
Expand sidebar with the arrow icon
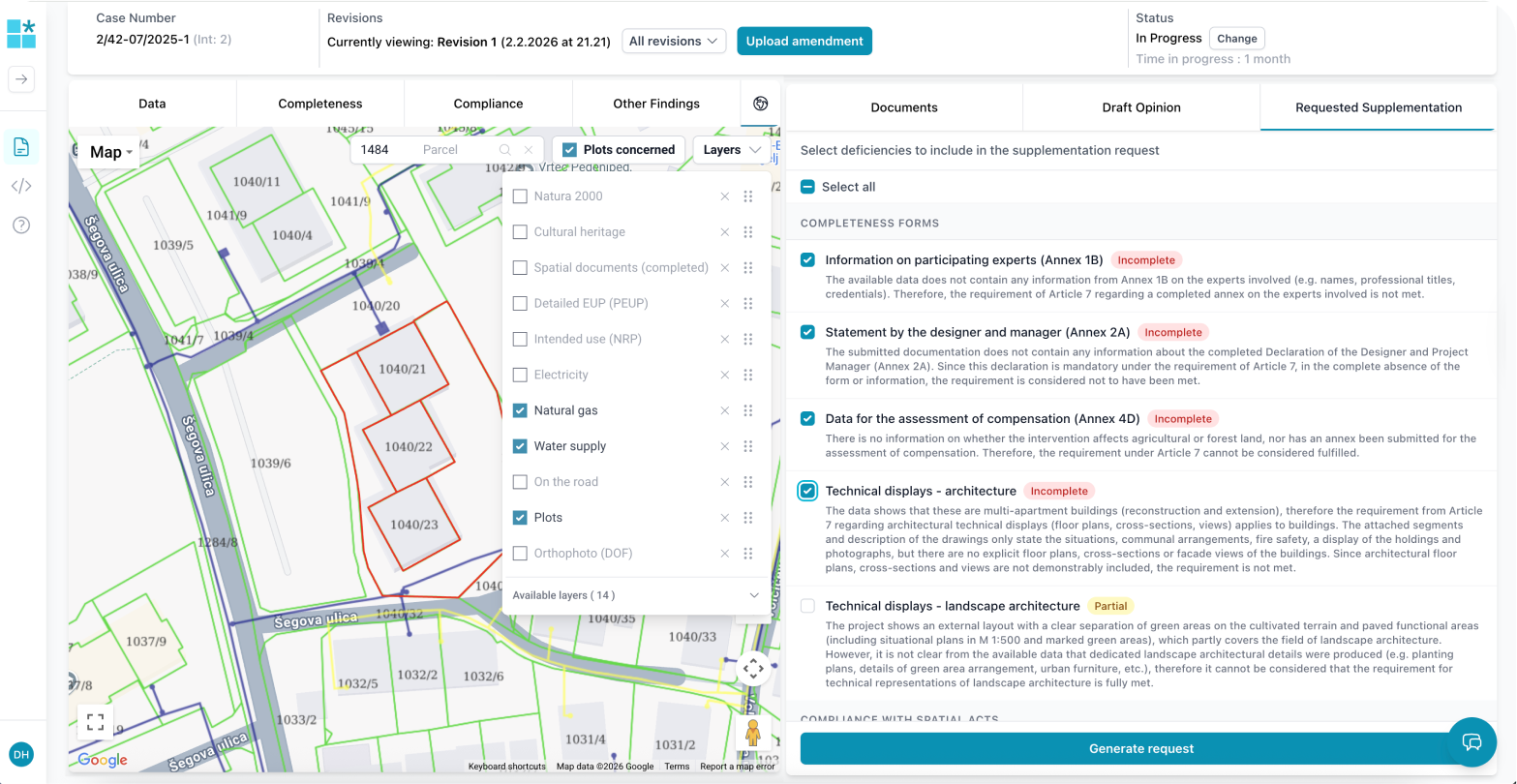click(21, 79)
